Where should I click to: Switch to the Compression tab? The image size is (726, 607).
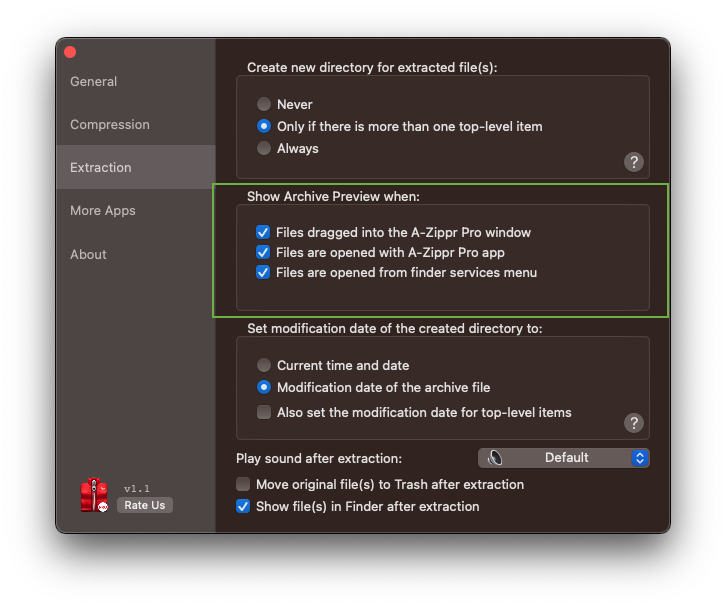coord(135,125)
